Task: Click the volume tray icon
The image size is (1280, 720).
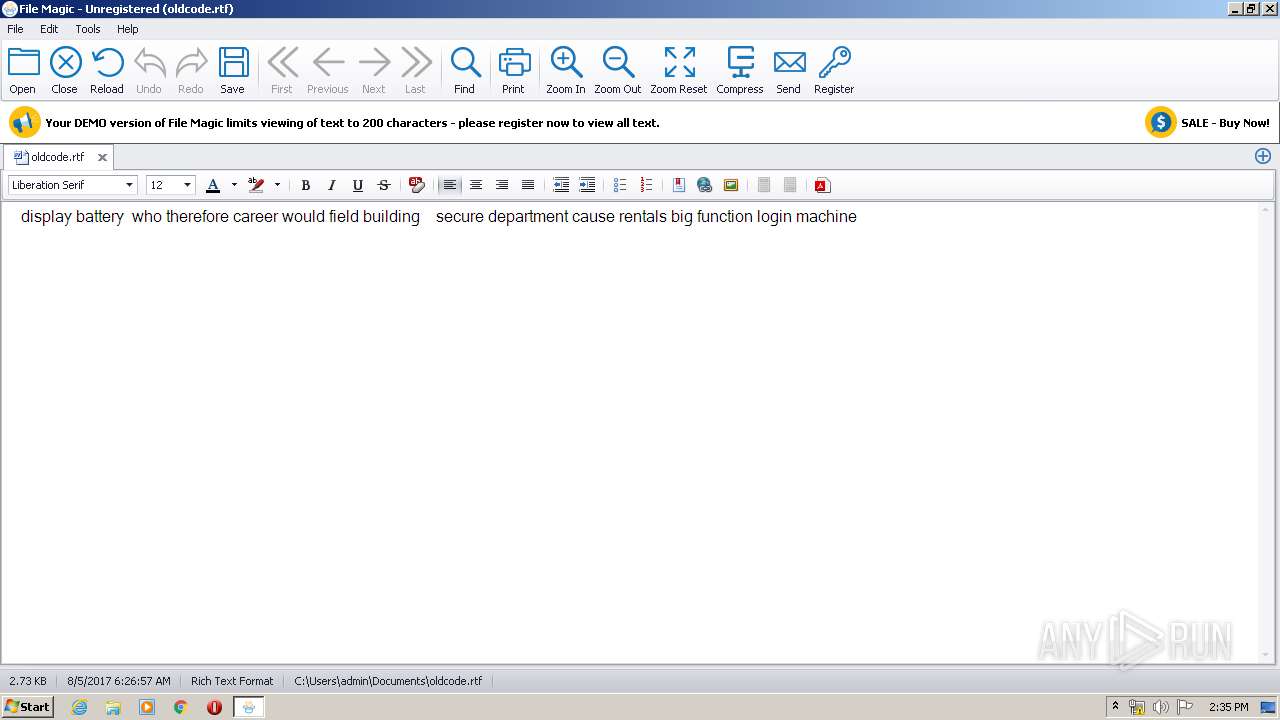Action: click(x=1160, y=707)
